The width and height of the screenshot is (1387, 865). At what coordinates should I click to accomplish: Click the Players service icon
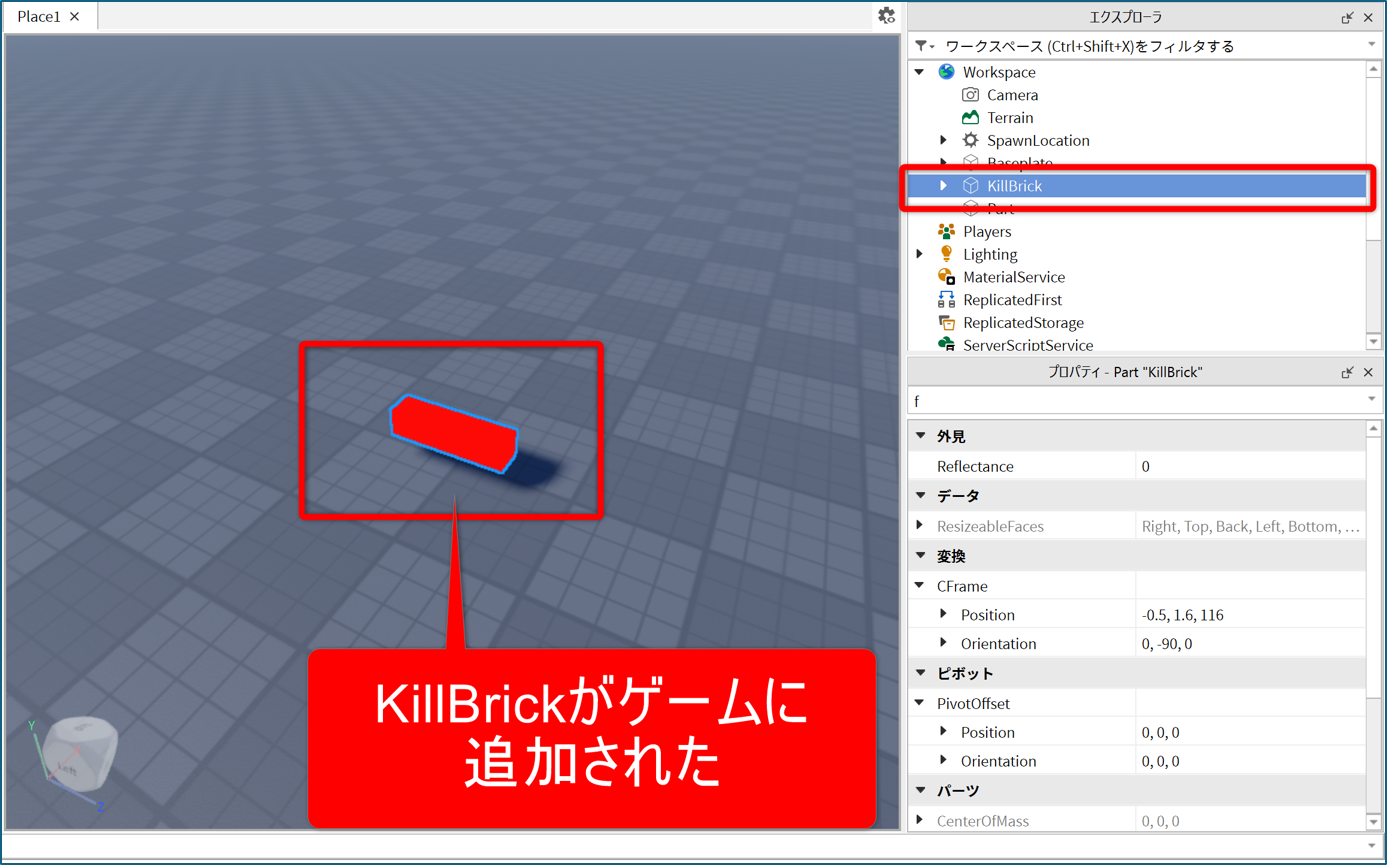946,231
